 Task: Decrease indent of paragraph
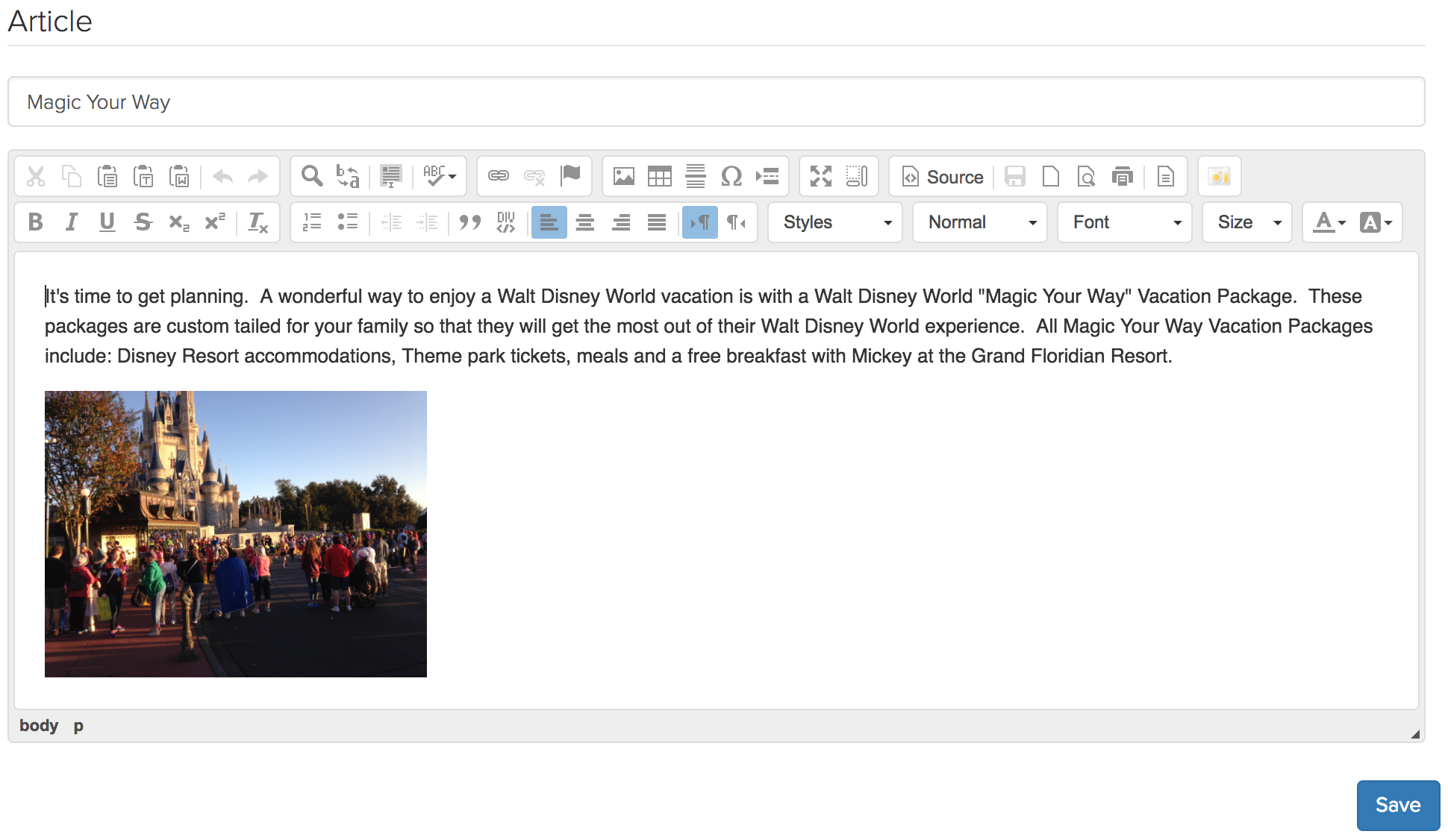tap(391, 222)
